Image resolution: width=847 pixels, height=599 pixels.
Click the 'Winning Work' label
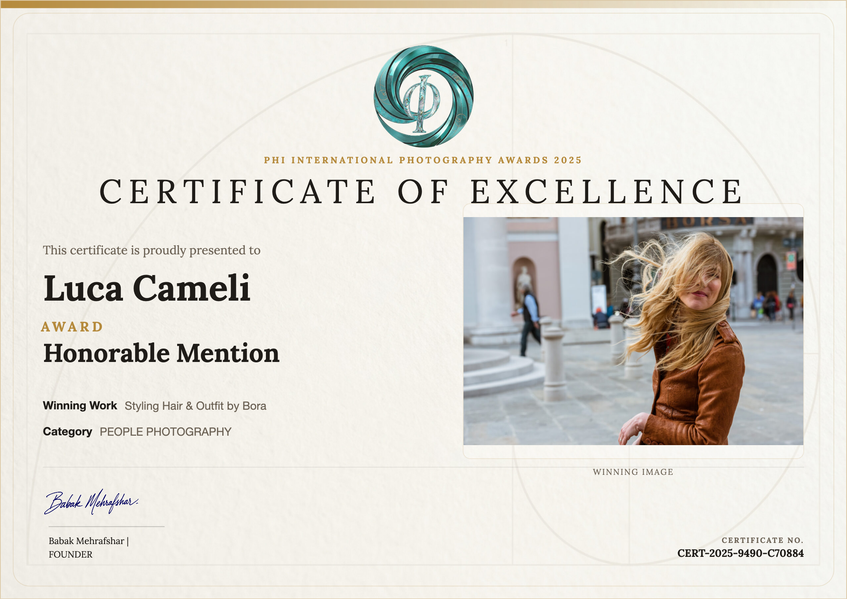pyautogui.click(x=80, y=406)
